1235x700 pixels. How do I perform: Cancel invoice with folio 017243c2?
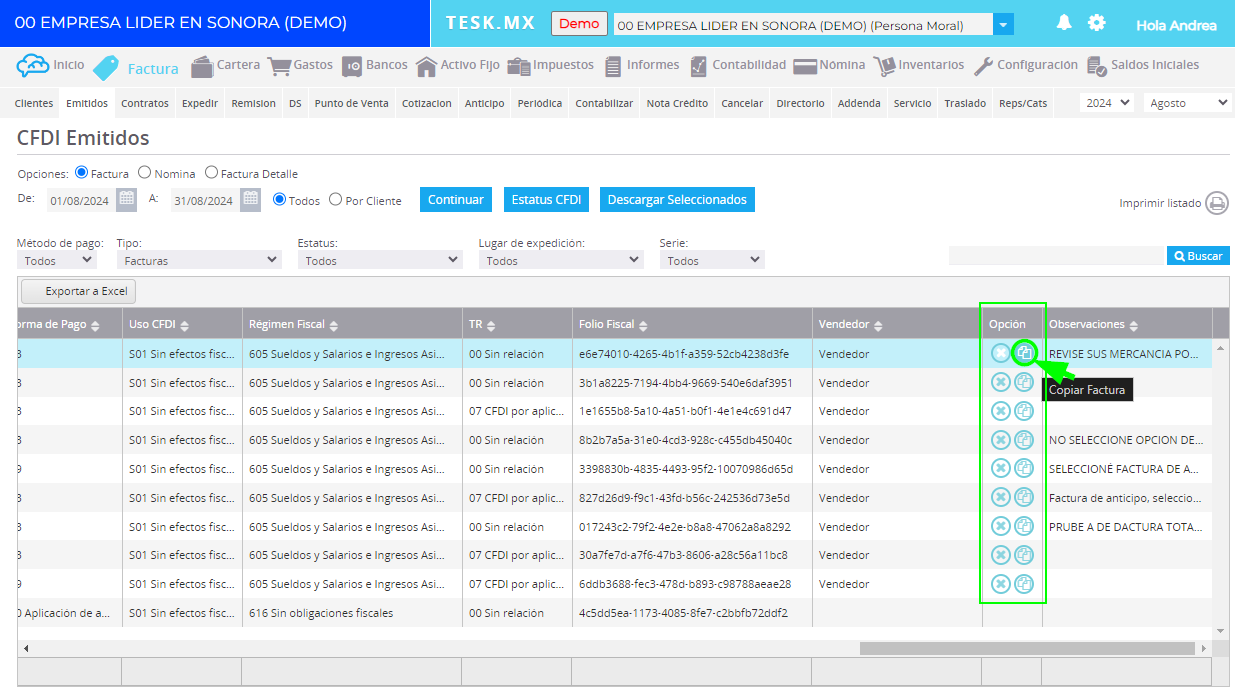1000,526
